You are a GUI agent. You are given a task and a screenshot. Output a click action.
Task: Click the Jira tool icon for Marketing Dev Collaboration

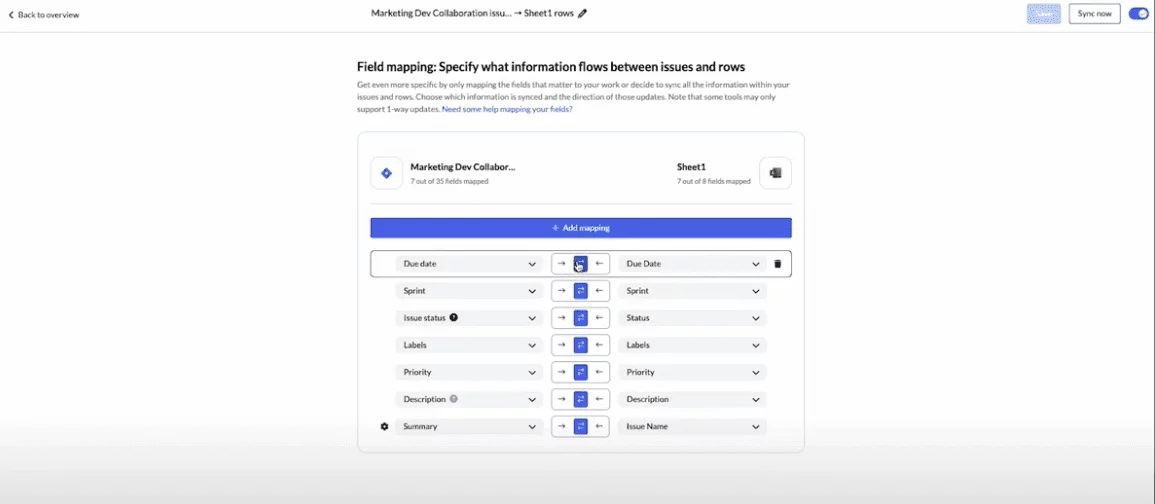pos(386,173)
